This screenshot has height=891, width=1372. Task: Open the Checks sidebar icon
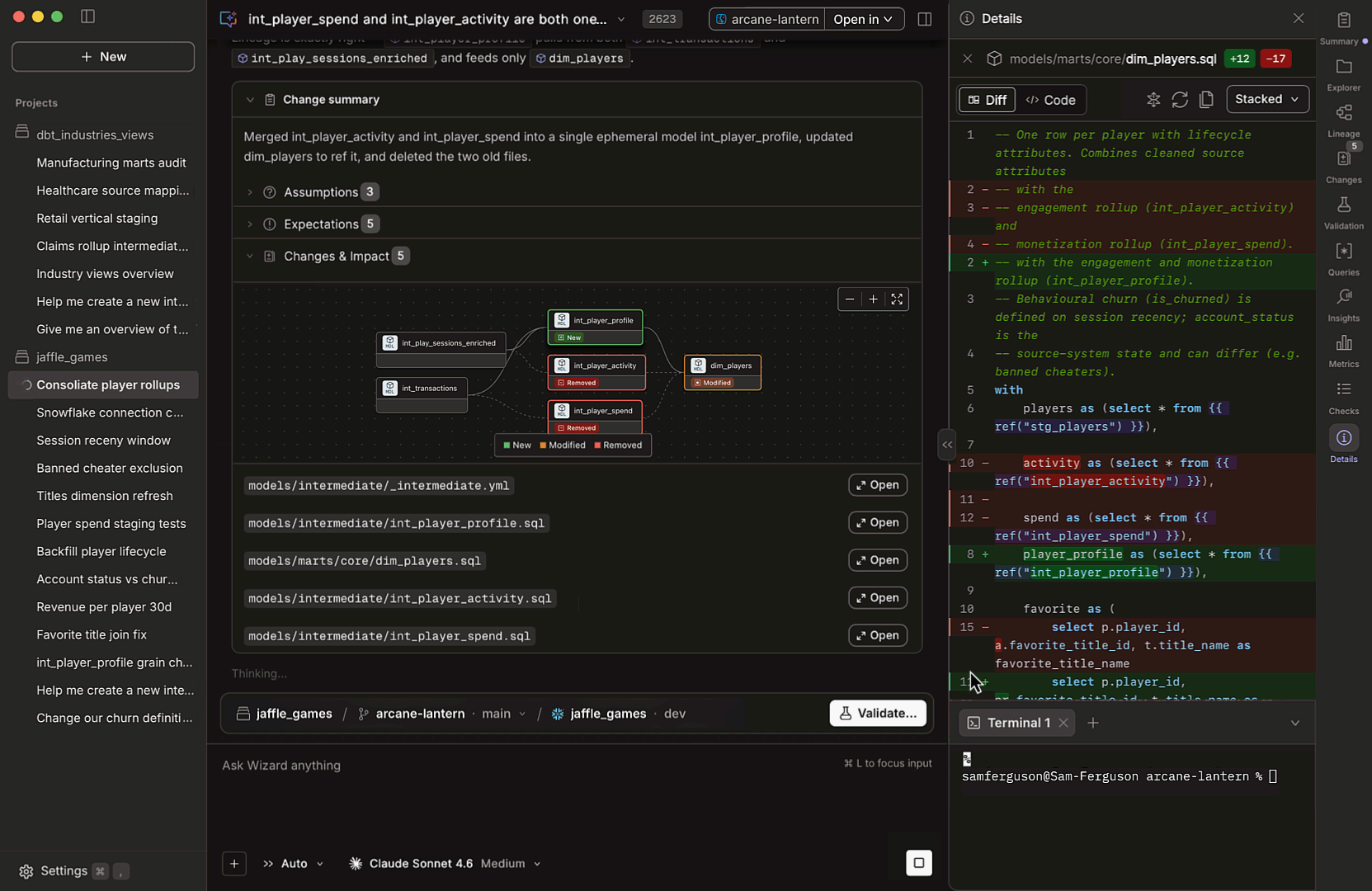1343,389
